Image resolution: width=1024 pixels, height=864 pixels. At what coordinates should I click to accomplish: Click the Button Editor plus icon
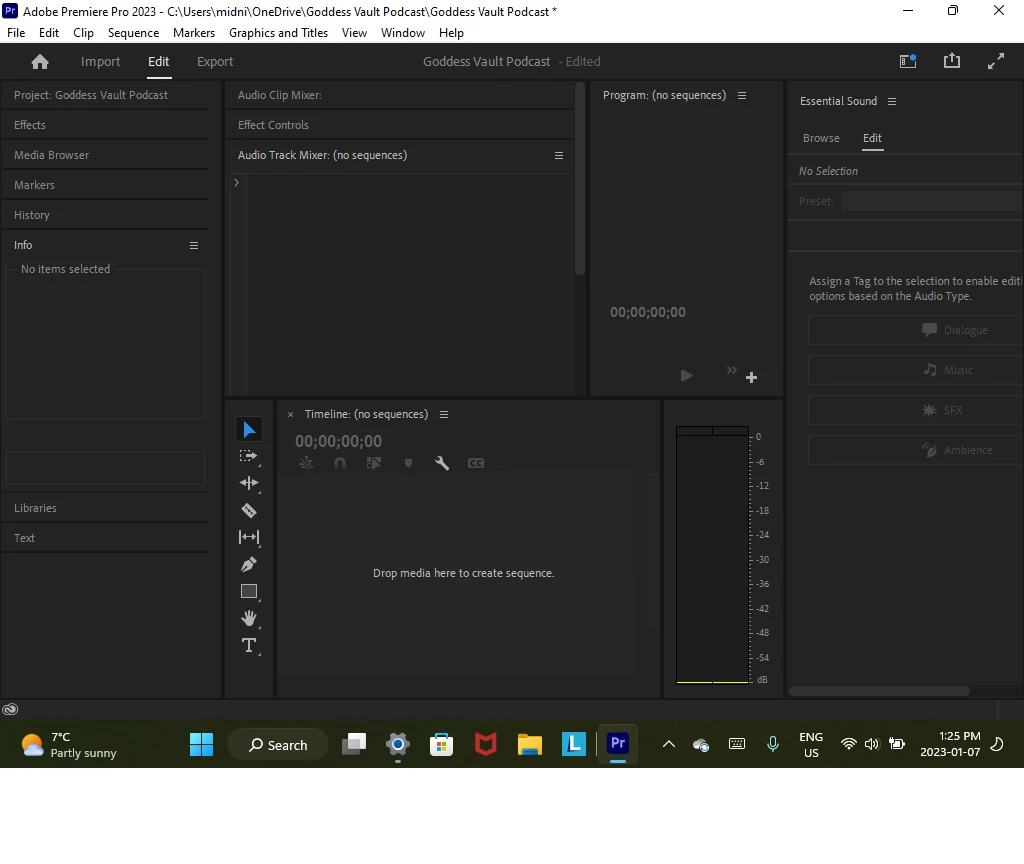tap(751, 377)
